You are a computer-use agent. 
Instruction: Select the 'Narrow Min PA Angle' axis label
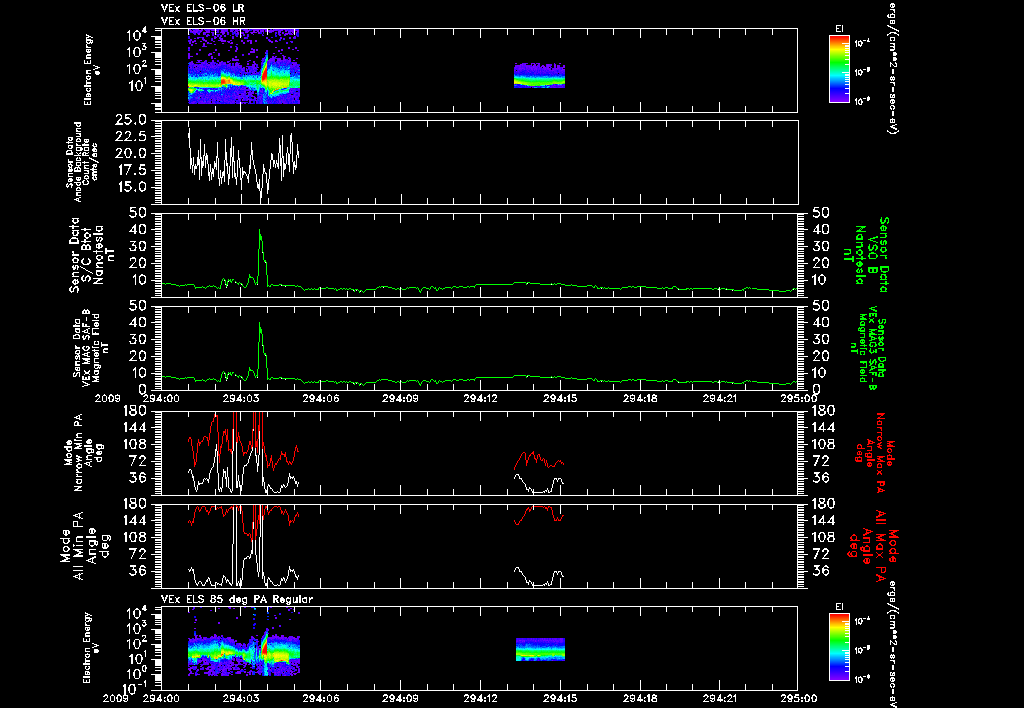[x=84, y=452]
